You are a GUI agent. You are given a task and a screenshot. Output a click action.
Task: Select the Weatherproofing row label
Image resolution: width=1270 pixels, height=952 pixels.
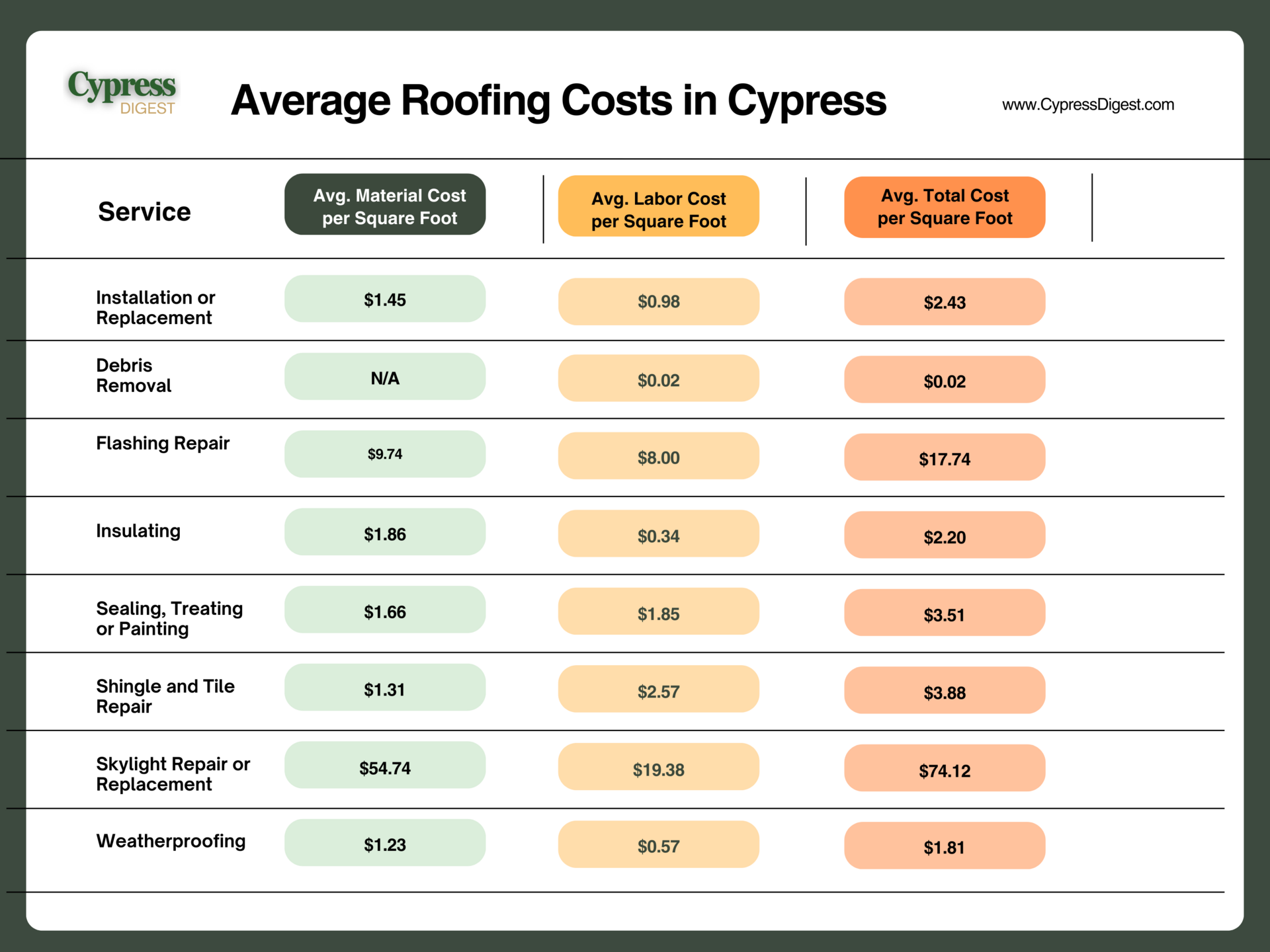tap(171, 841)
